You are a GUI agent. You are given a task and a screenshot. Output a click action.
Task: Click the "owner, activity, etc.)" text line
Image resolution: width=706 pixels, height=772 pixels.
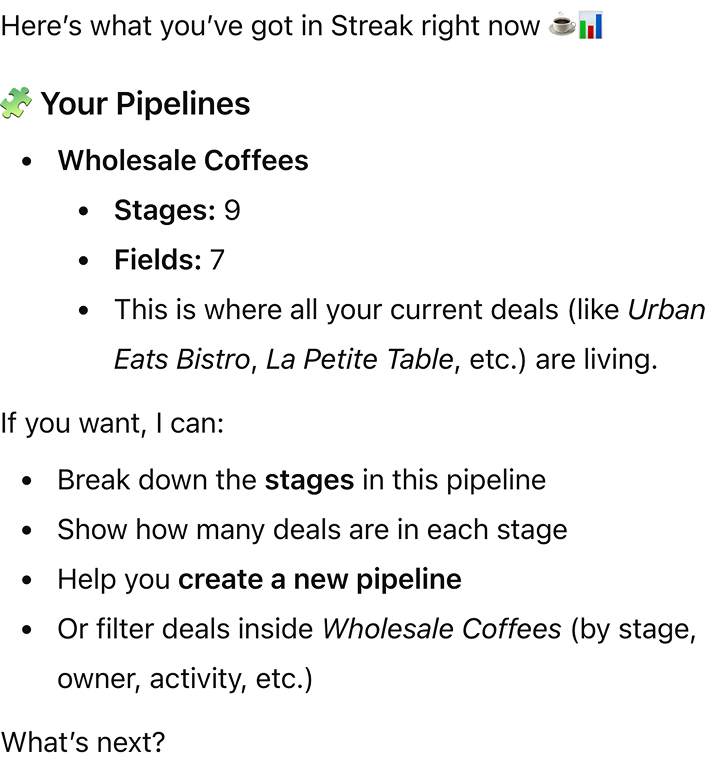tap(185, 679)
